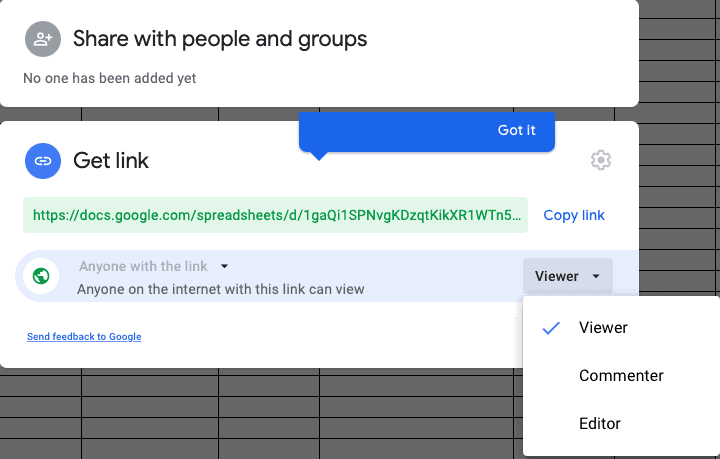
Task: Click the green globe icon
Action: 41,276
